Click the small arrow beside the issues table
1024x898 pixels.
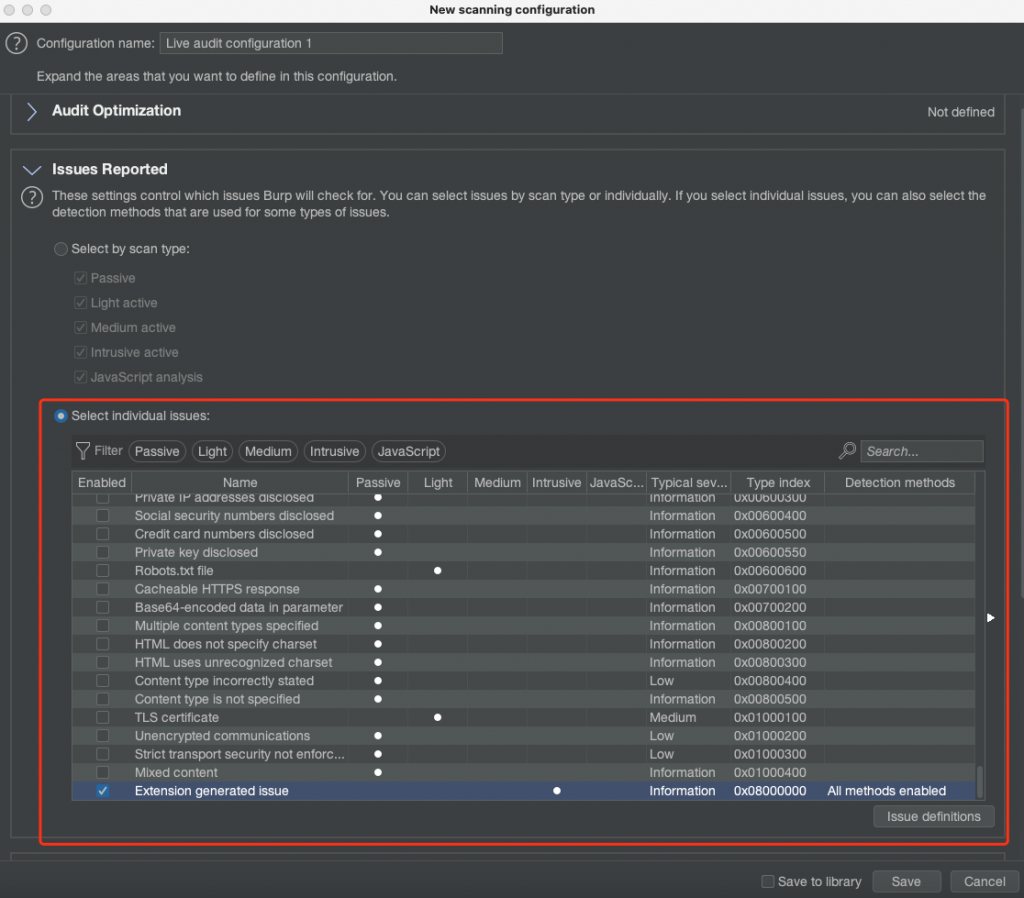tap(991, 617)
